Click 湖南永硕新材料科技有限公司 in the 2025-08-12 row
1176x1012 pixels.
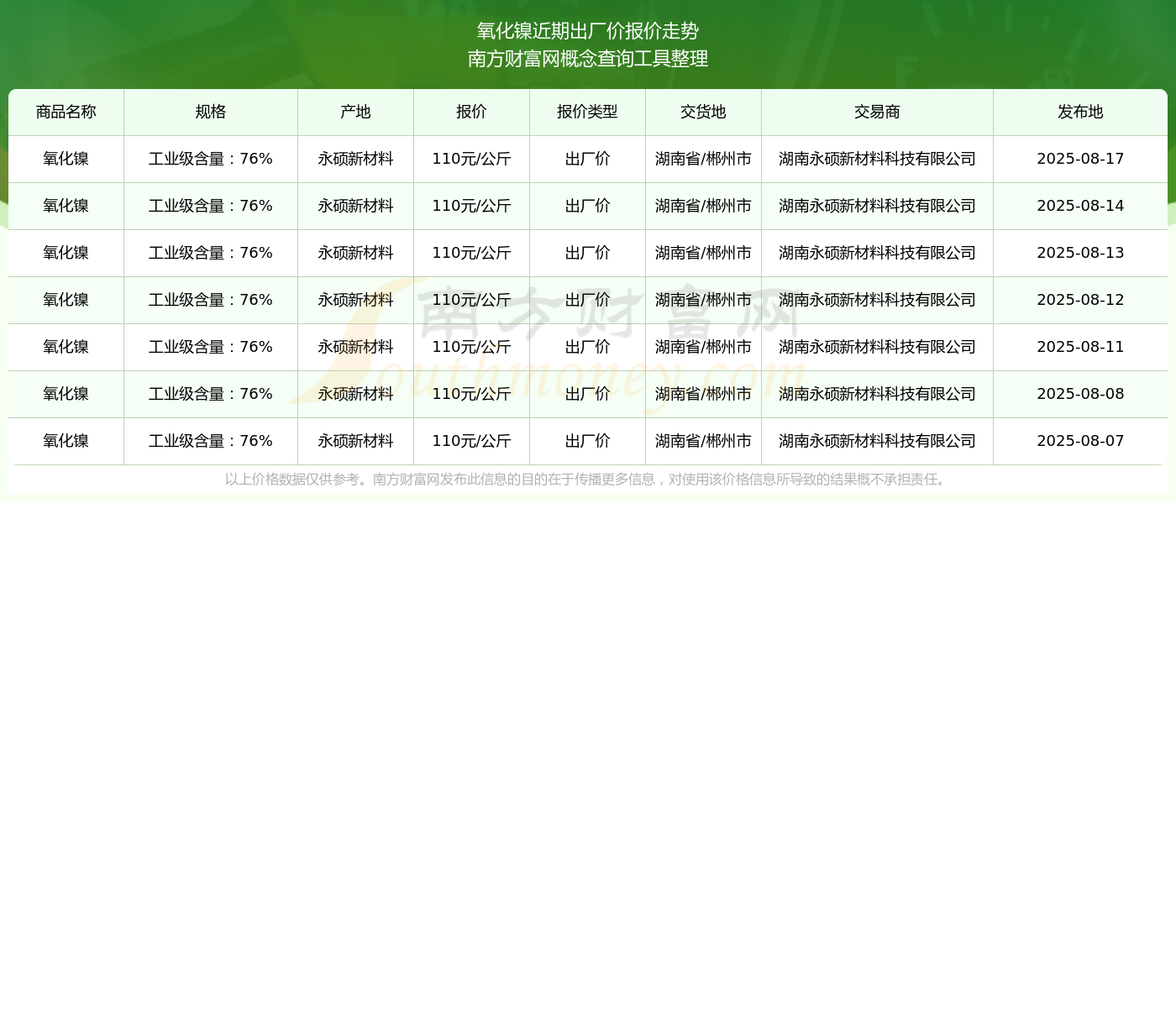tap(878, 300)
